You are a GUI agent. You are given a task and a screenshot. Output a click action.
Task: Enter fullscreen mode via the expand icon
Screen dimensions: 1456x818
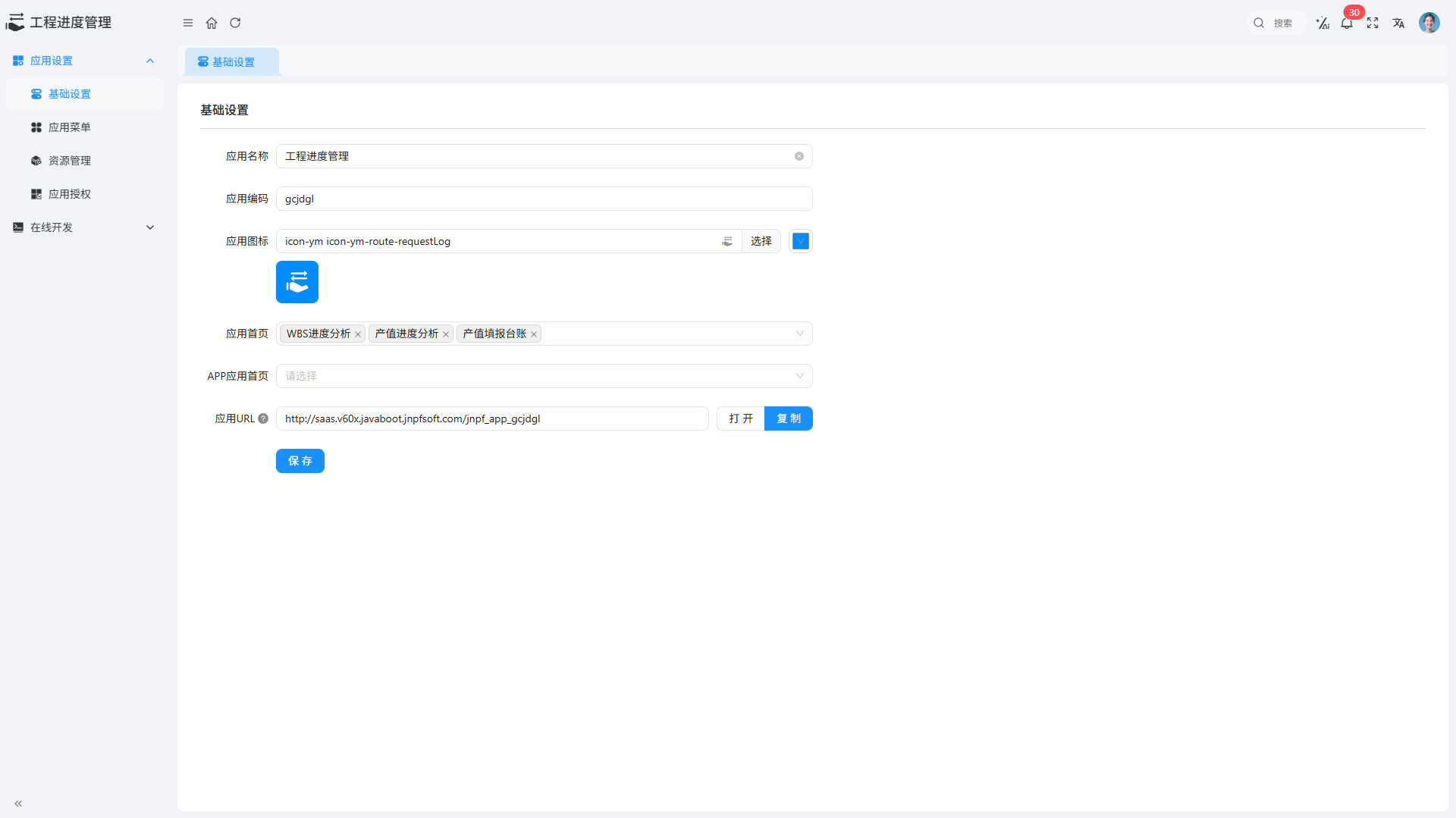point(1373,23)
